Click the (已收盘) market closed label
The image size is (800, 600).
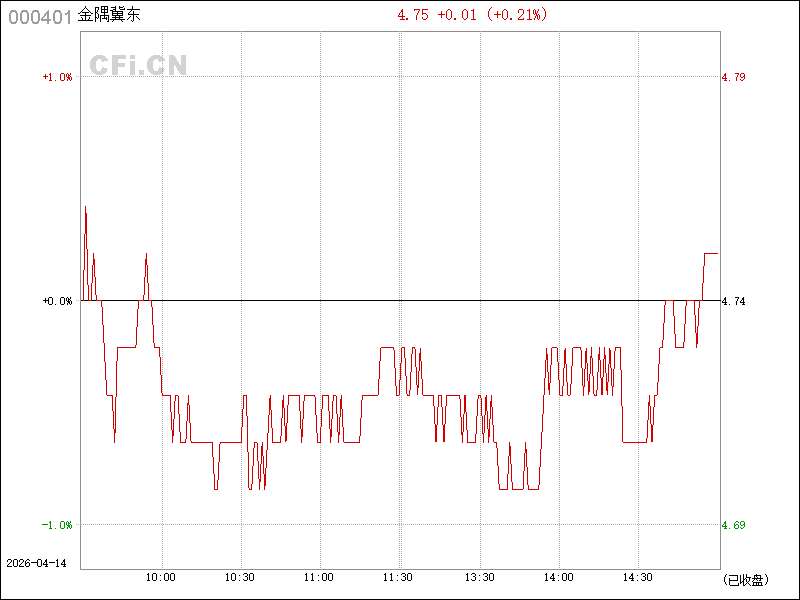(x=745, y=579)
